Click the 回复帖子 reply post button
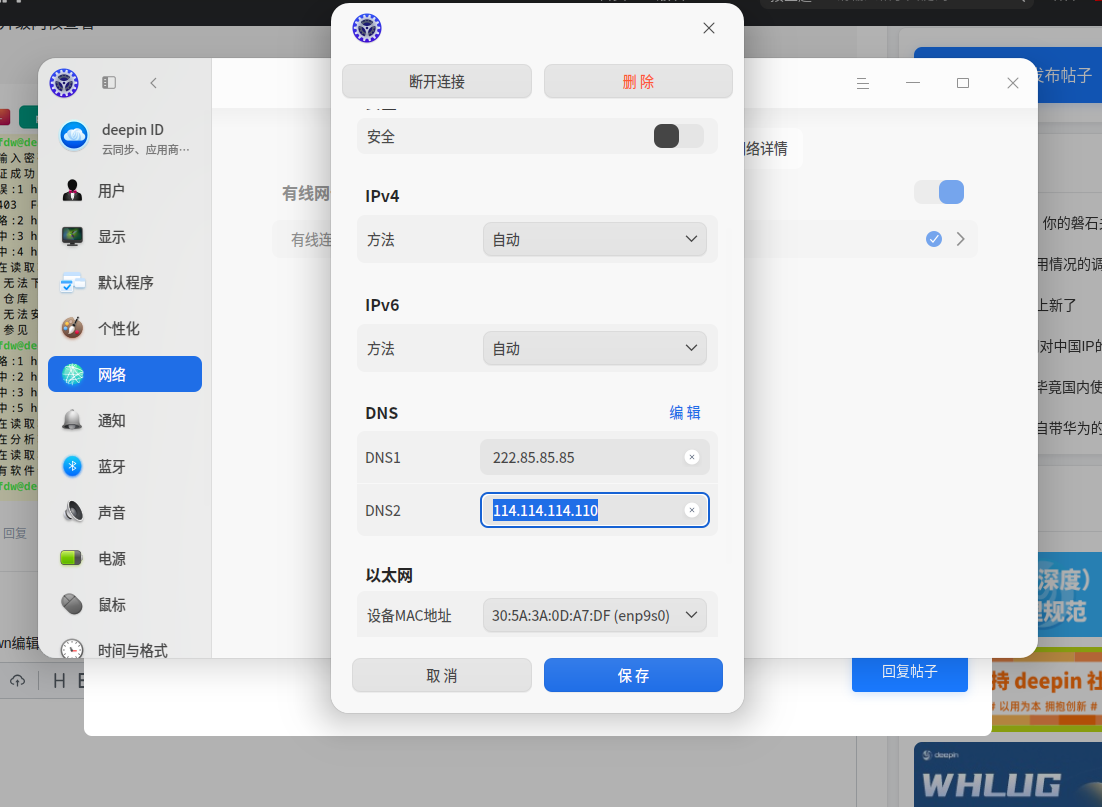Image resolution: width=1102 pixels, height=807 pixels. click(x=909, y=672)
